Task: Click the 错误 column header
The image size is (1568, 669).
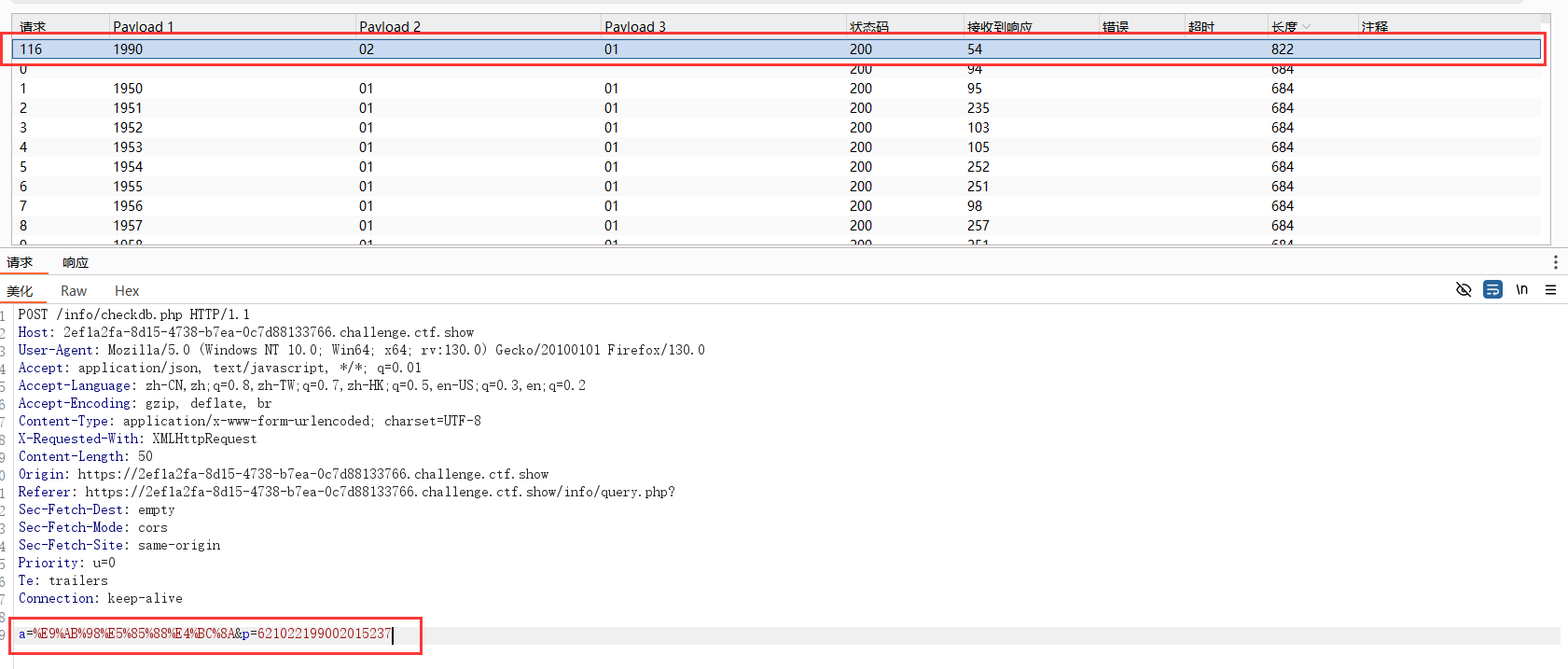Action: pyautogui.click(x=1116, y=27)
